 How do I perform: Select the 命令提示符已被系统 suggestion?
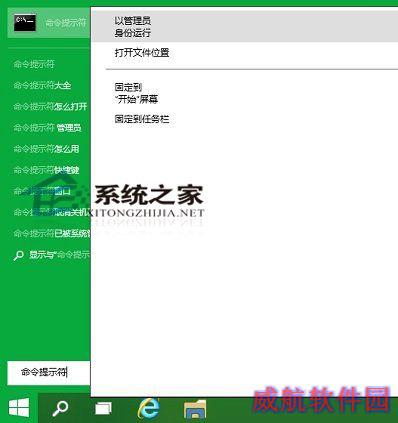pyautogui.click(x=52, y=233)
